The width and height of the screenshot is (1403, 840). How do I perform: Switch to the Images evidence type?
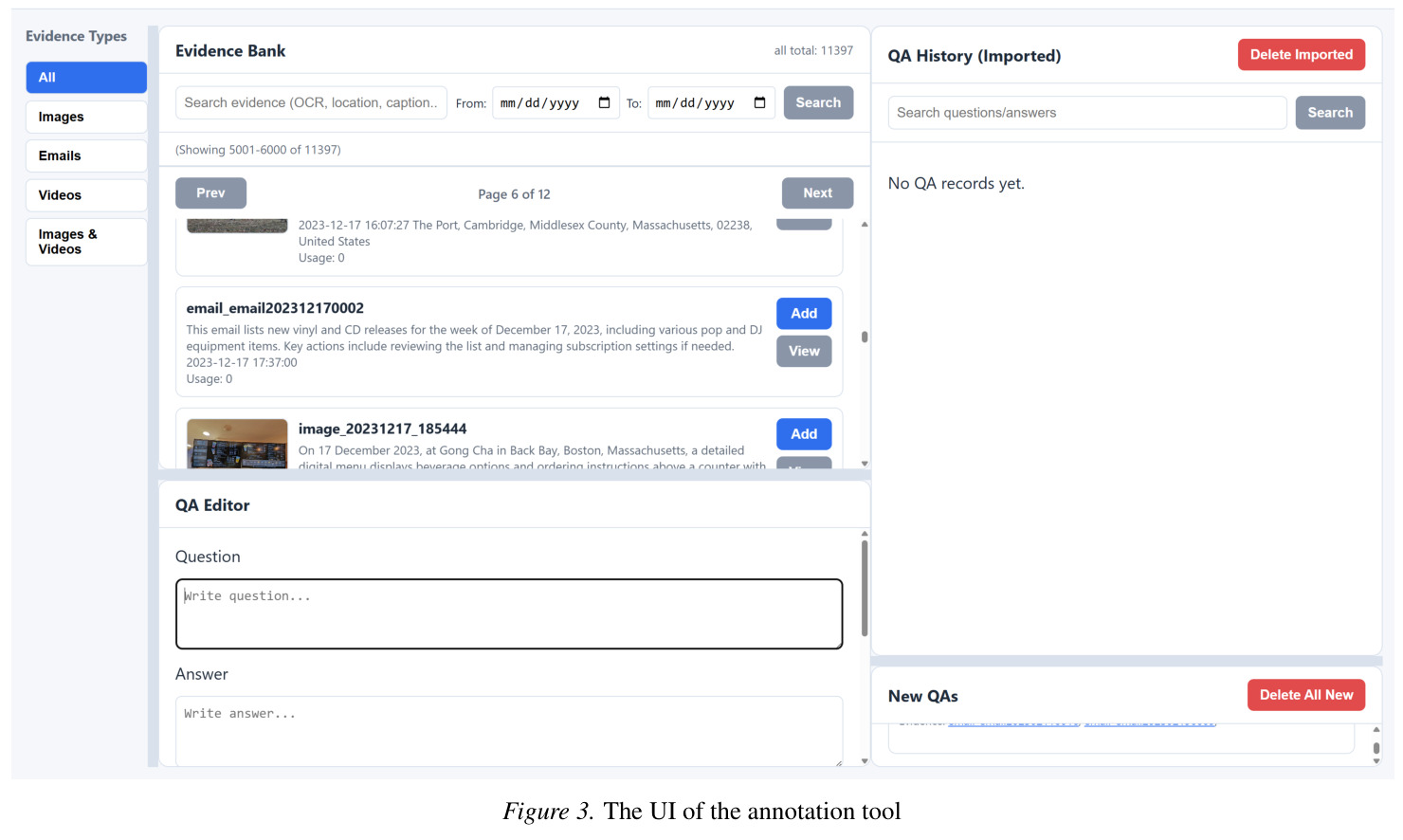(86, 117)
